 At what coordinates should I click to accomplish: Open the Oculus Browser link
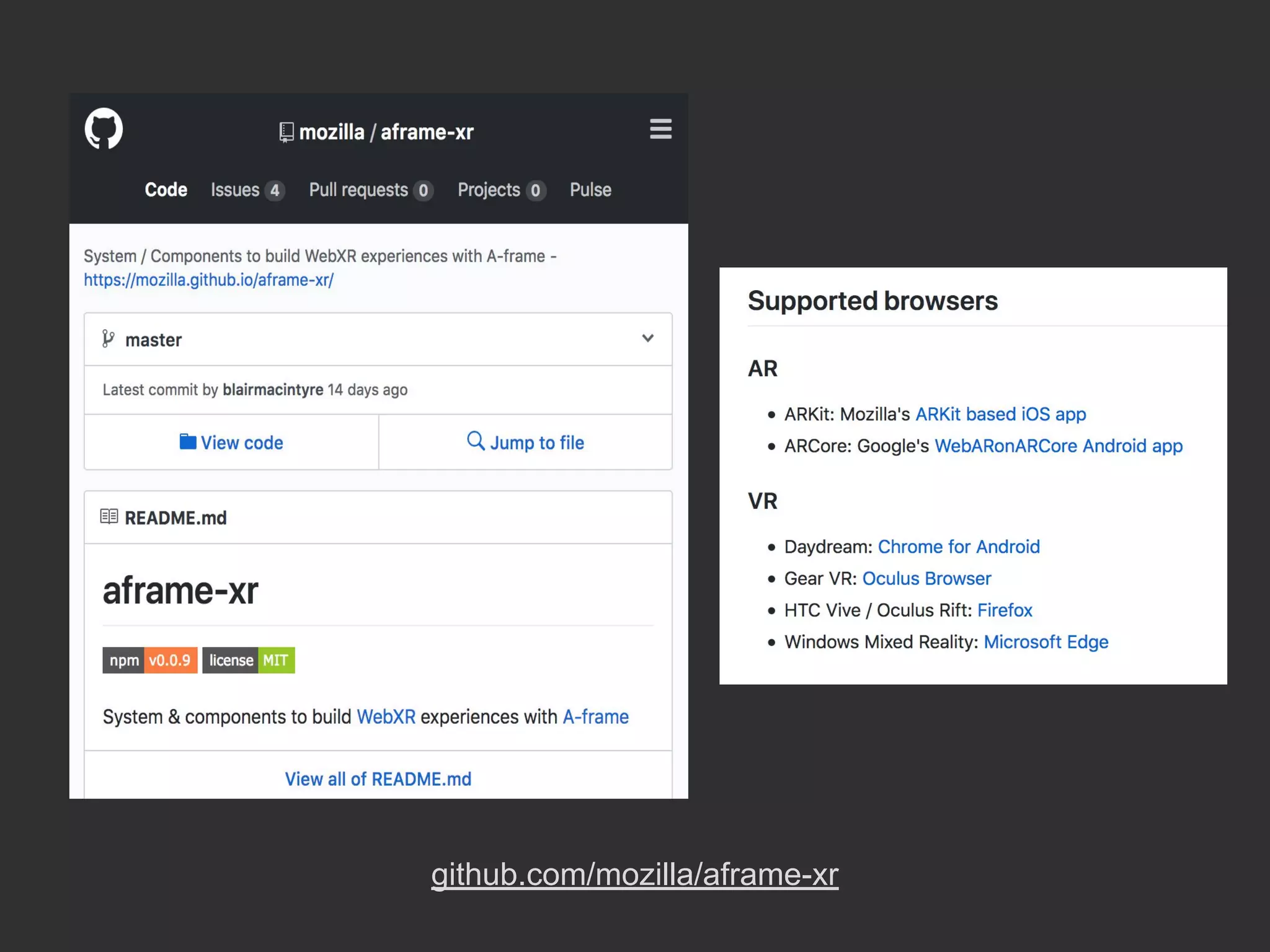pos(926,578)
